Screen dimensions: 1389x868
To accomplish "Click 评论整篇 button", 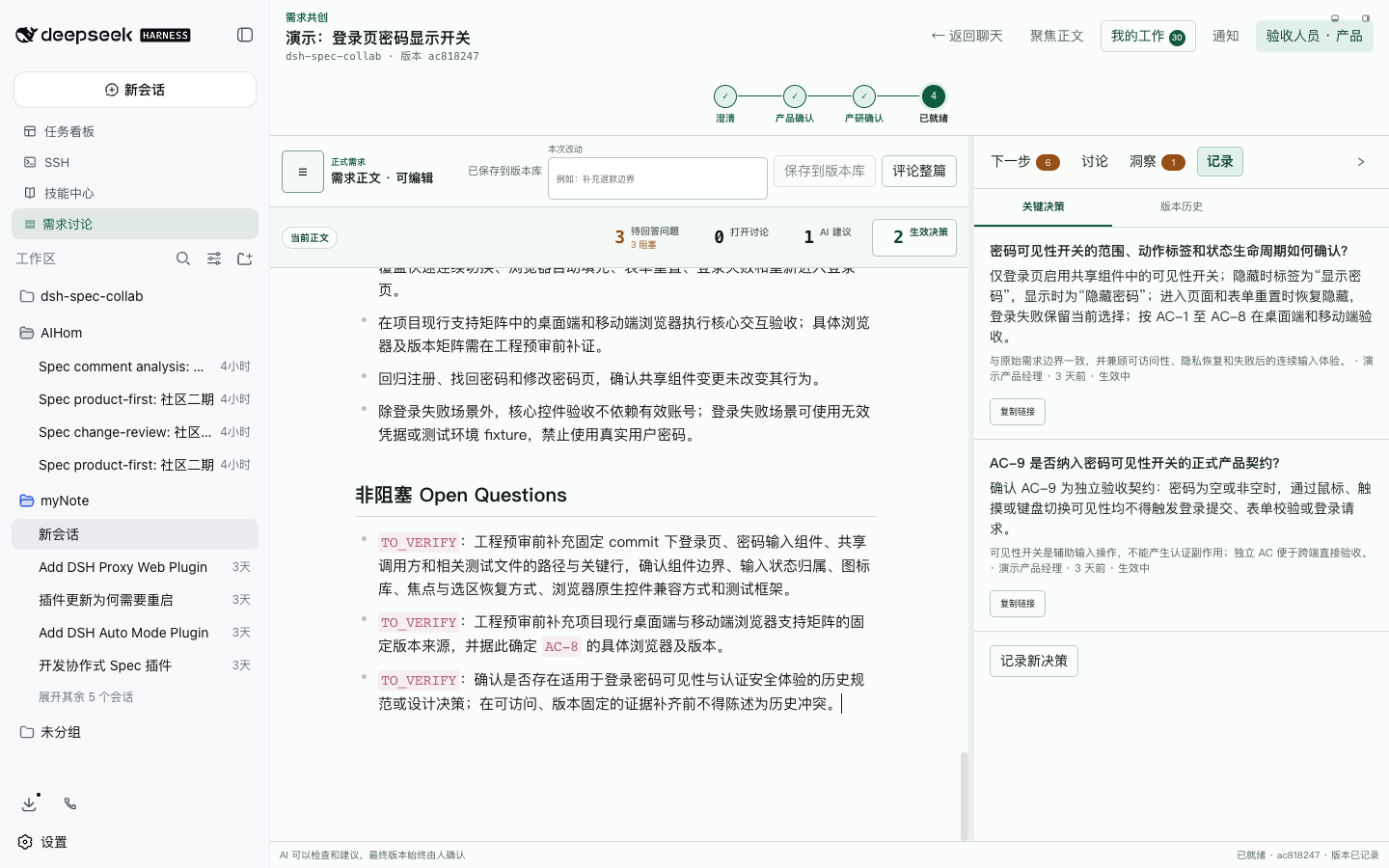I will coord(919,171).
